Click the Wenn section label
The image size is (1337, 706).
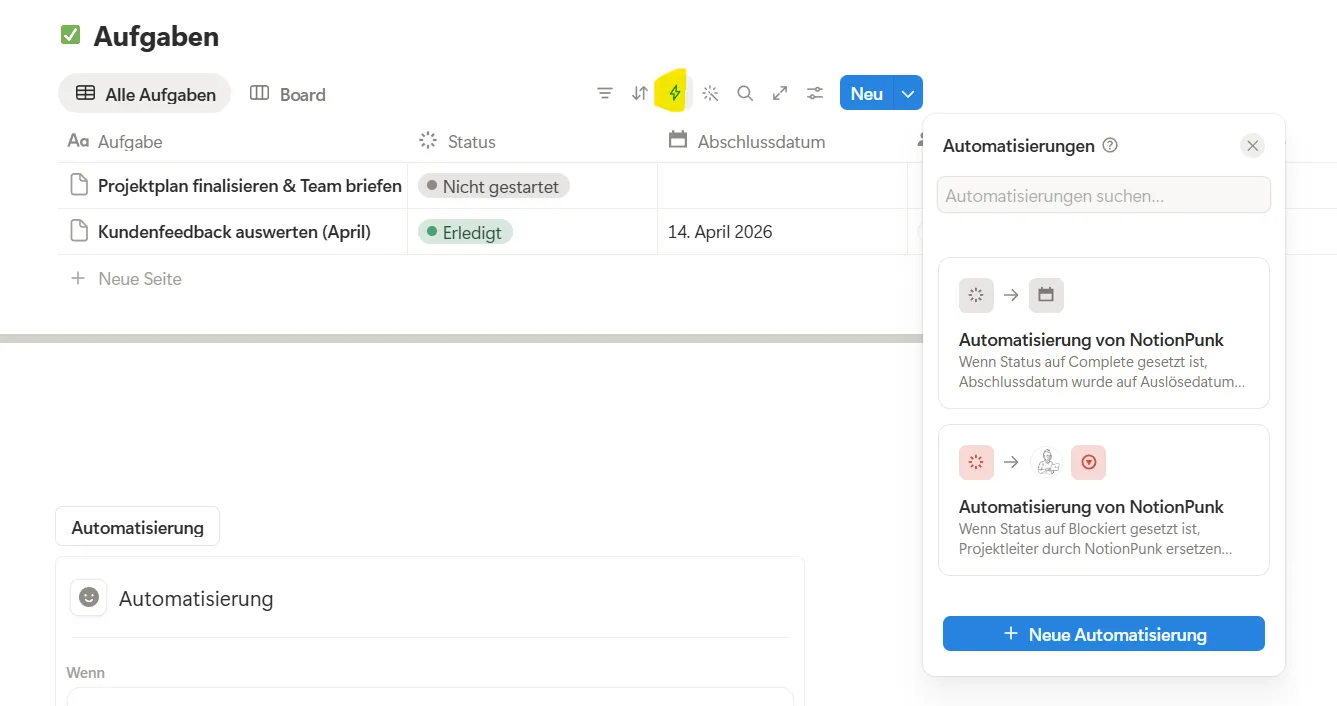tap(85, 673)
